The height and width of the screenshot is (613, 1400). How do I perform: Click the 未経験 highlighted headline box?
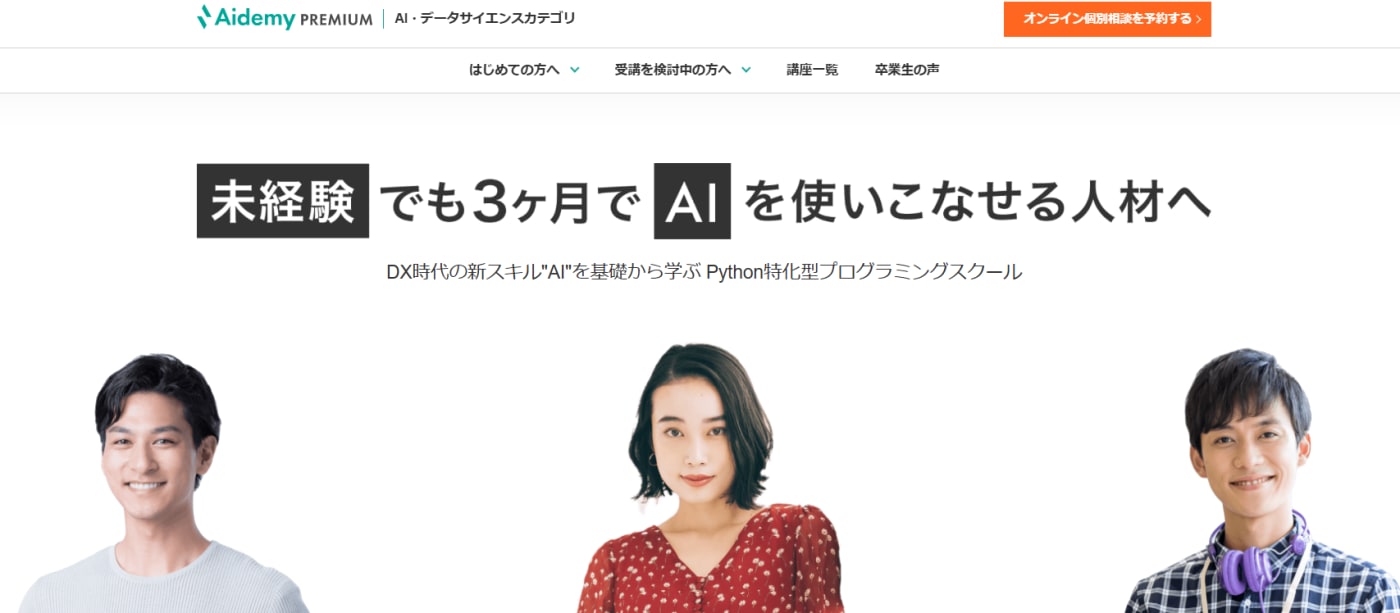pos(283,201)
